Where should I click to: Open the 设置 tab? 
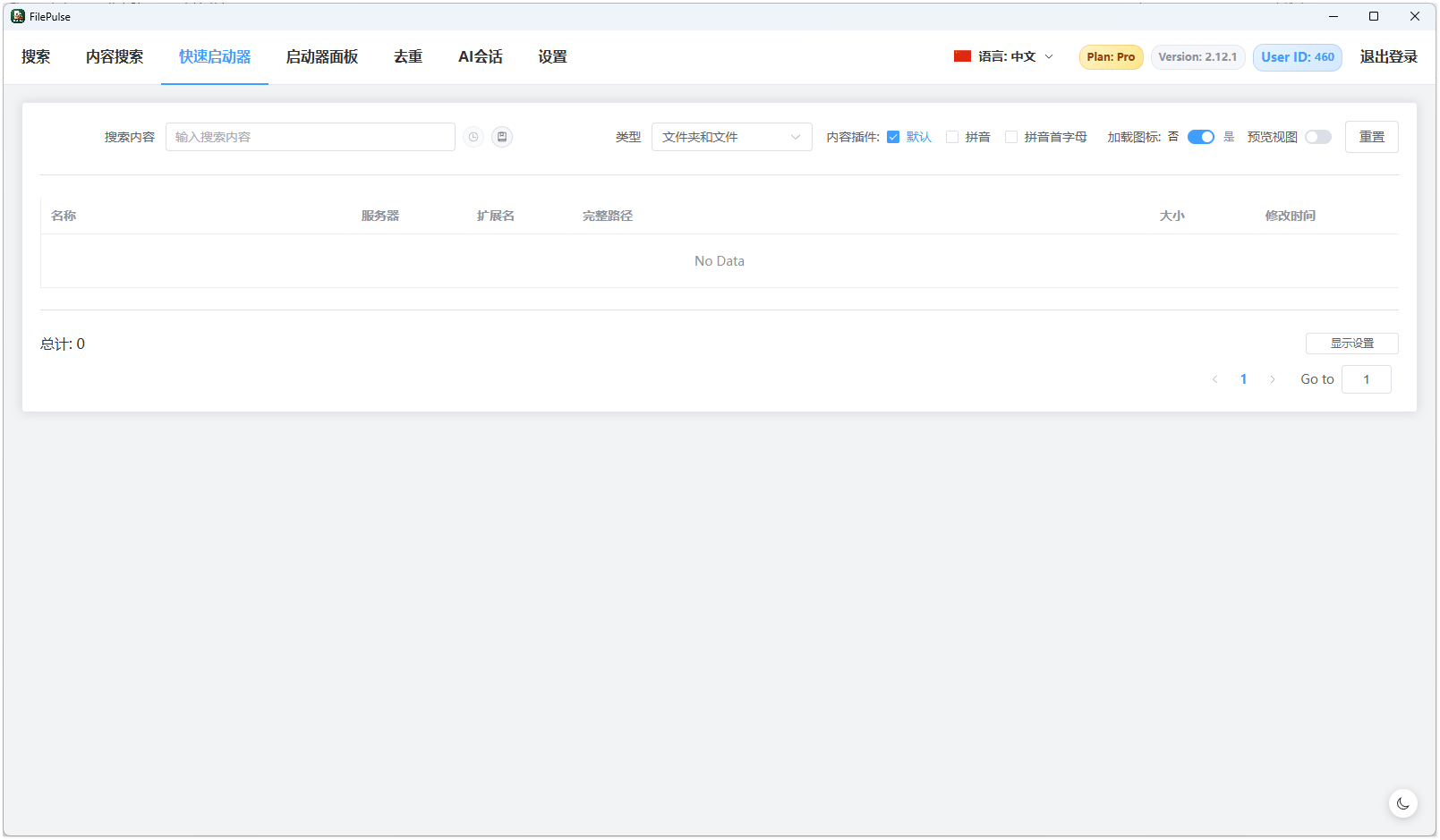[552, 56]
